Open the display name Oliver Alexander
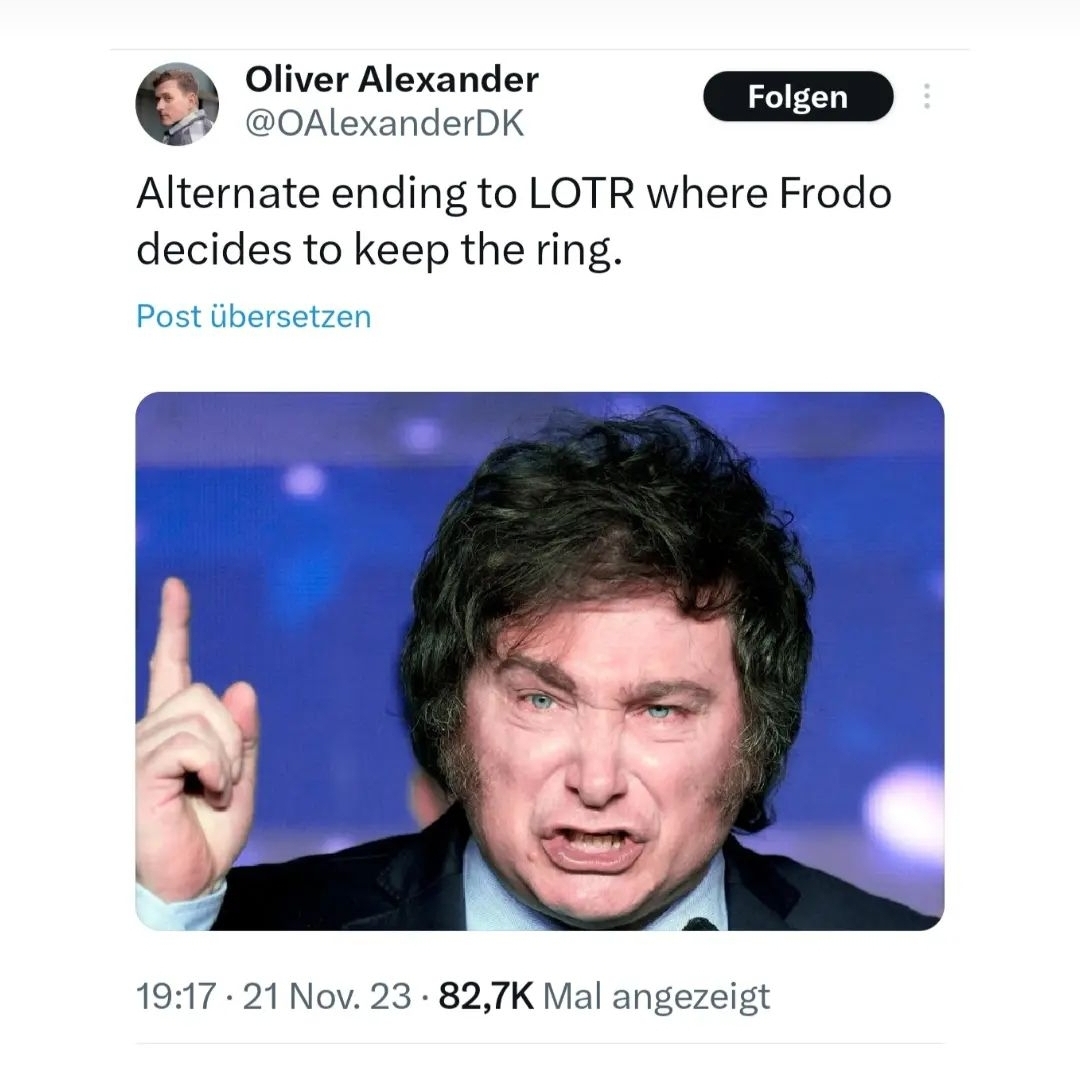Viewport: 1080px width, 1080px height. click(x=392, y=79)
